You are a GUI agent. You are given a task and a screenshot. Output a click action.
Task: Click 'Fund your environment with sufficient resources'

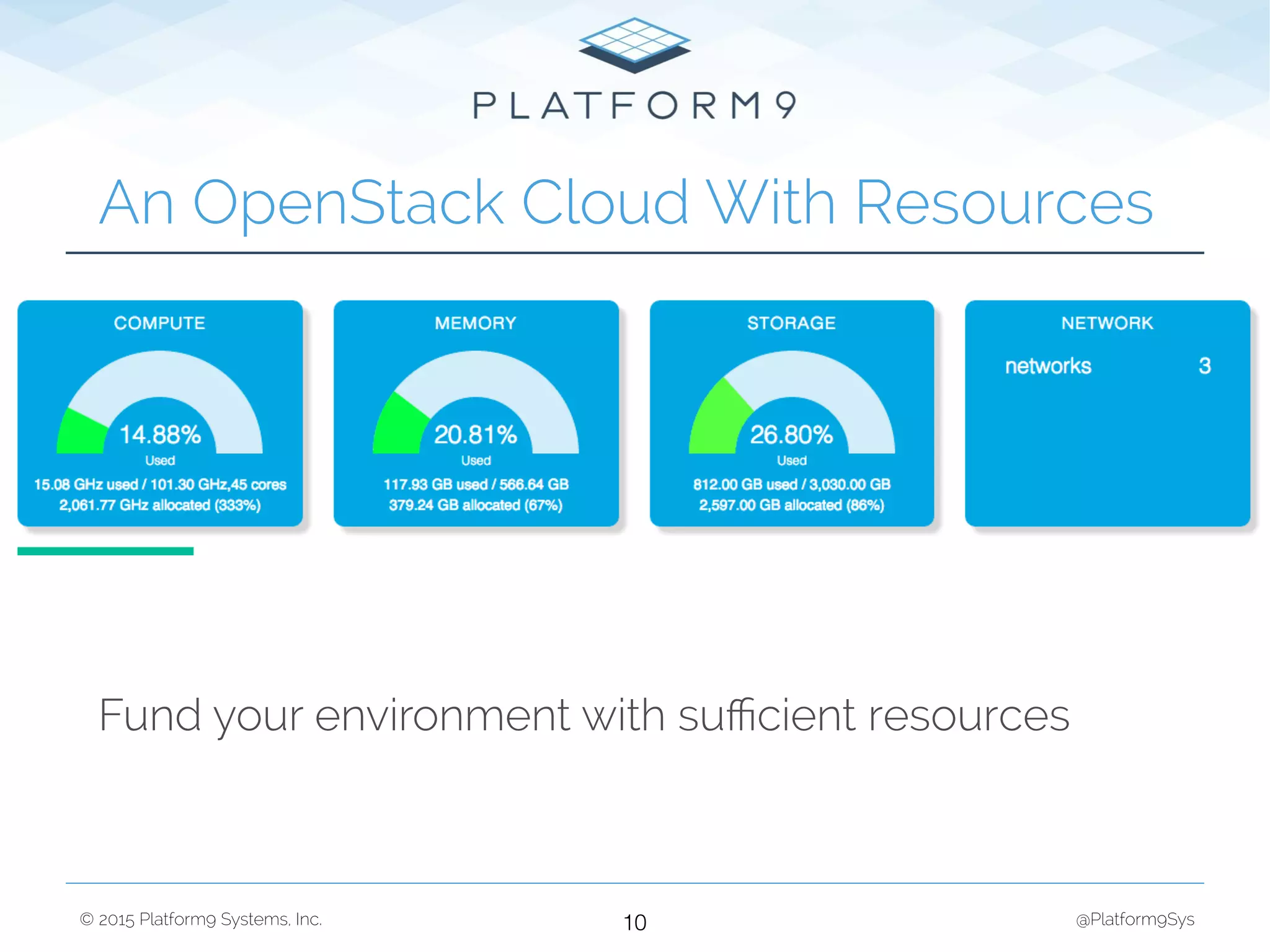584,716
